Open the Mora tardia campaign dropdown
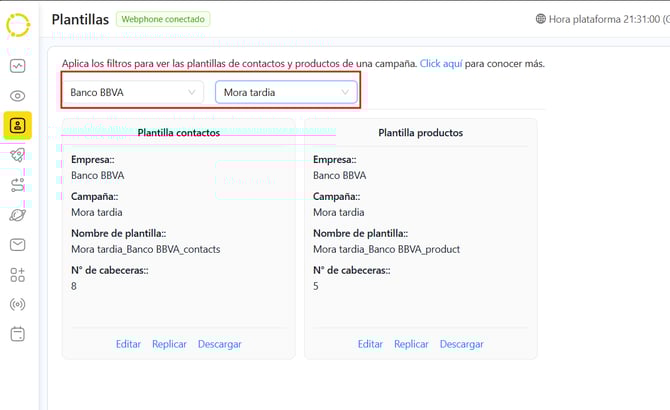 point(286,92)
